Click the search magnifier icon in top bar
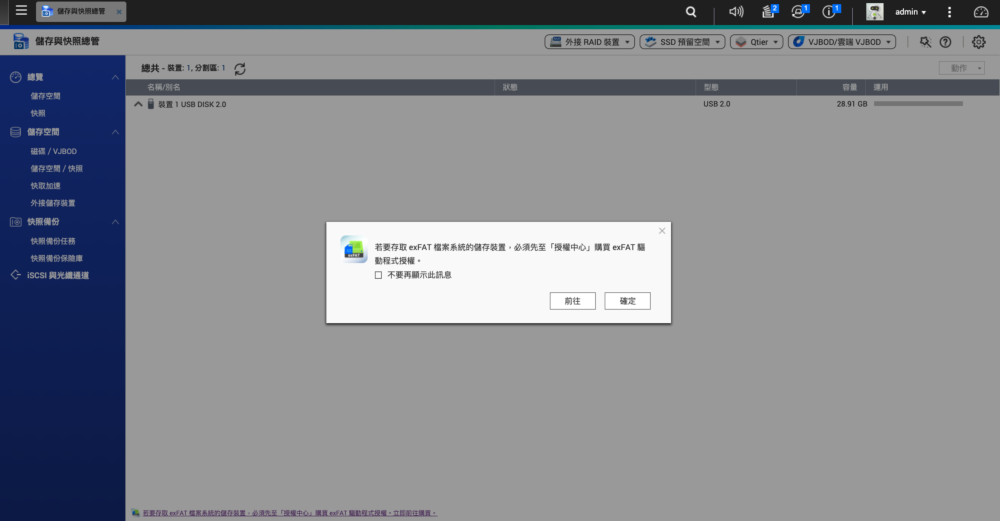This screenshot has height=521, width=1000. click(691, 11)
